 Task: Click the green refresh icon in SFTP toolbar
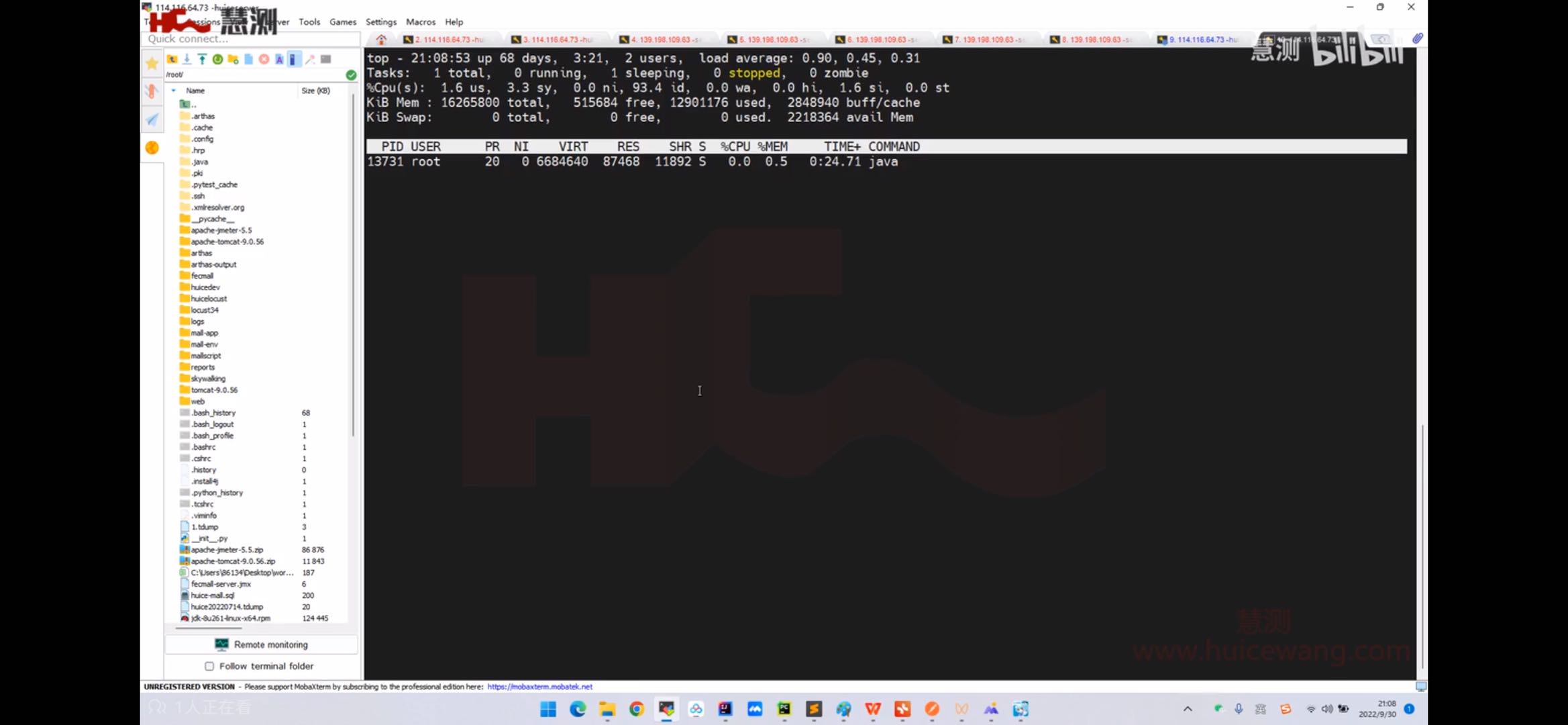pos(217,59)
